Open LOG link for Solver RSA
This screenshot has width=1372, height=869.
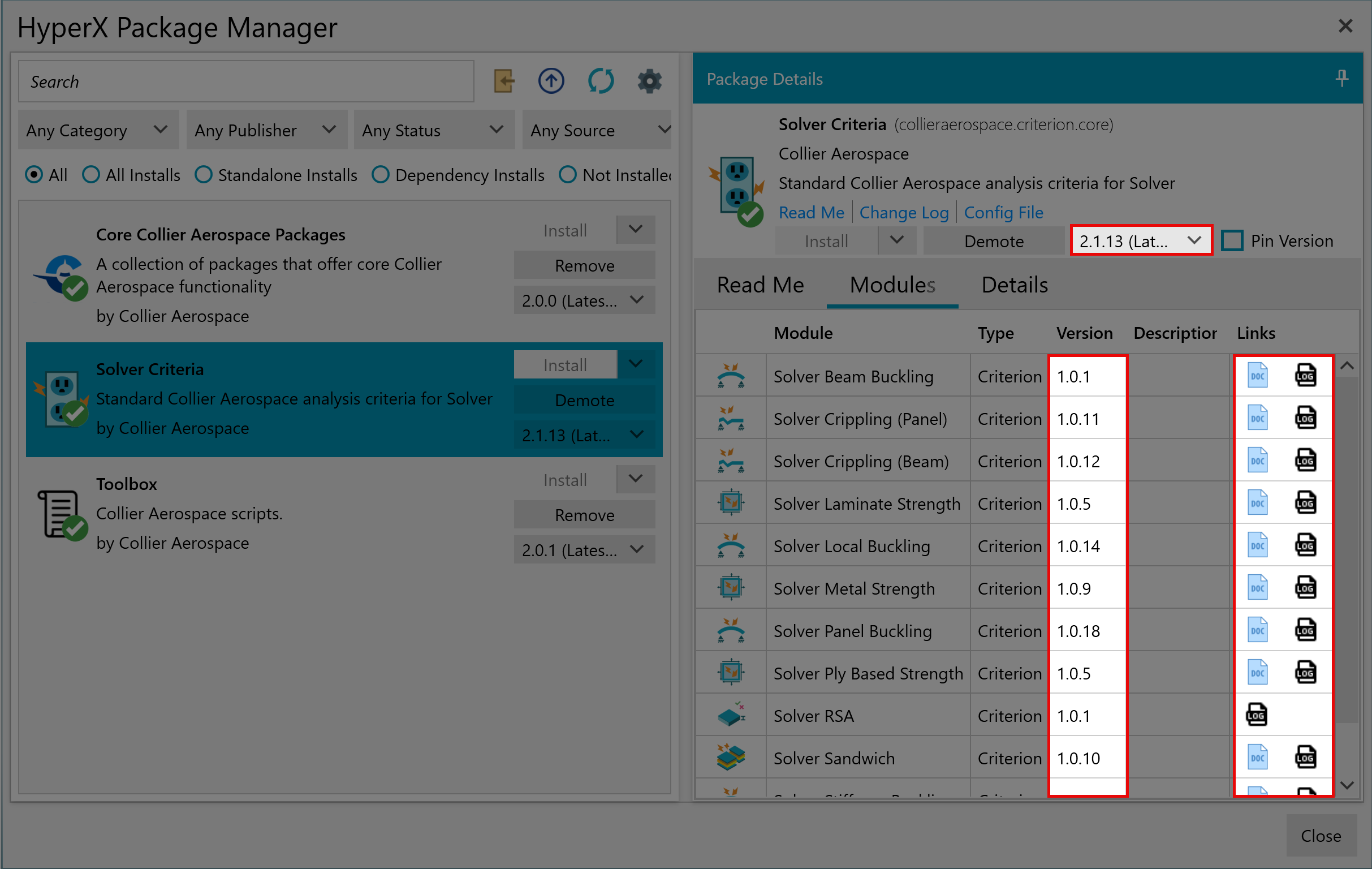1256,715
